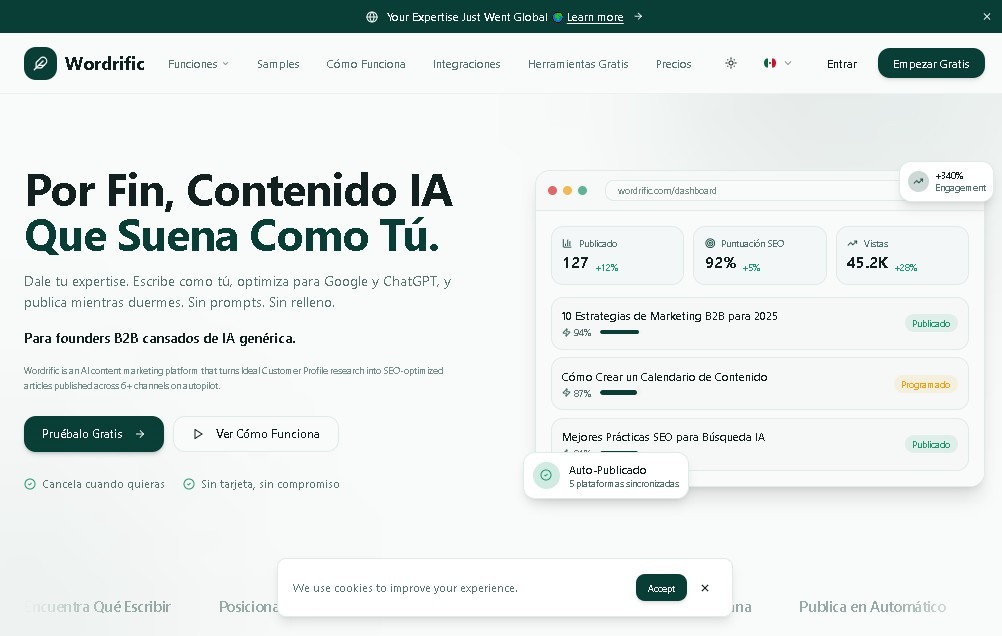
Task: Click the red dot in the dashboard mockup
Action: point(552,190)
